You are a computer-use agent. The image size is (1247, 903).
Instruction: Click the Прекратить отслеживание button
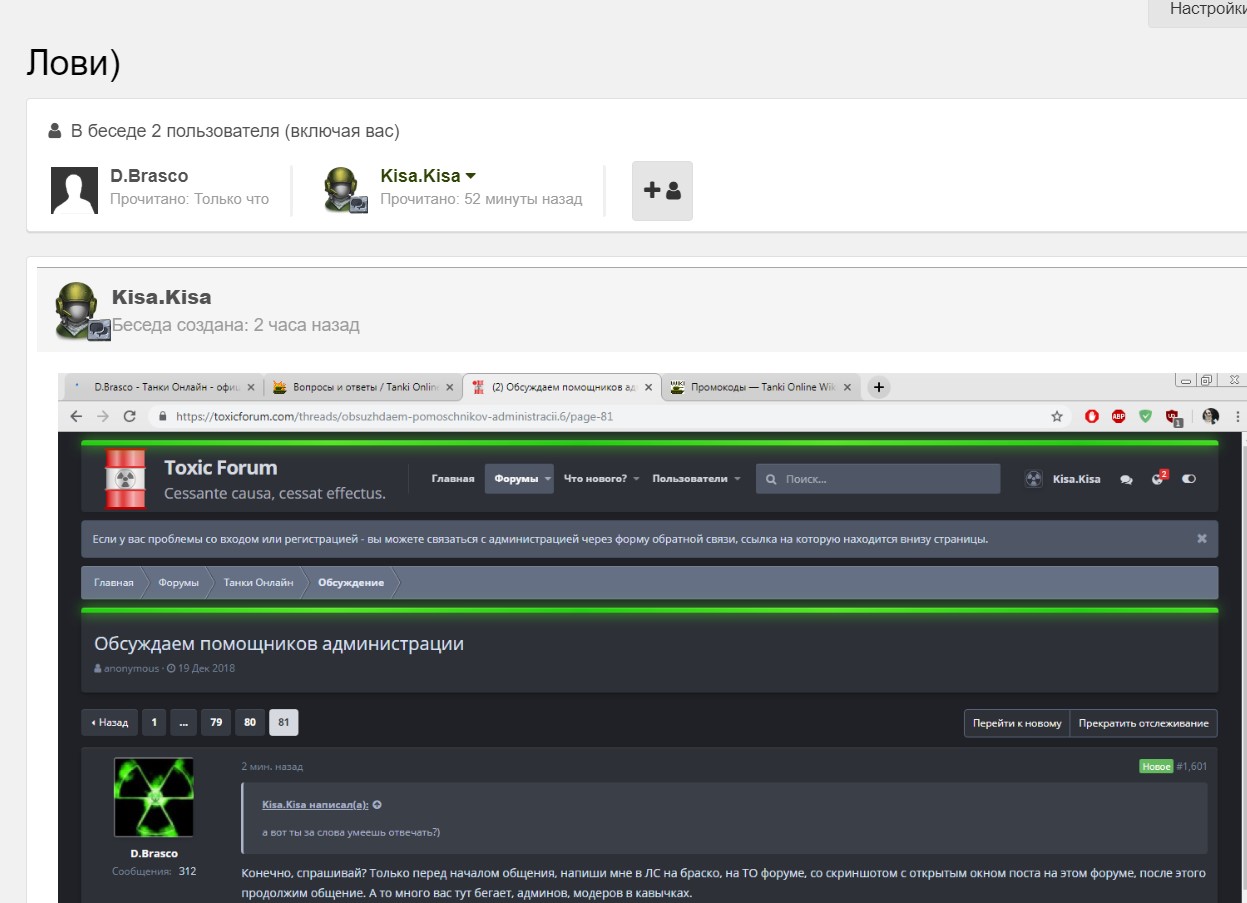[x=1144, y=723]
